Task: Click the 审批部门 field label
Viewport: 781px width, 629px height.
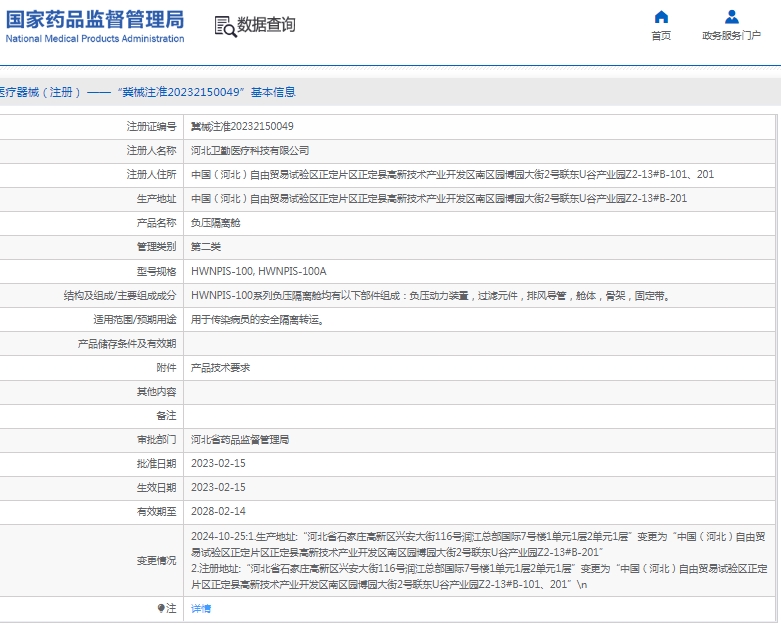Action: 156,440
